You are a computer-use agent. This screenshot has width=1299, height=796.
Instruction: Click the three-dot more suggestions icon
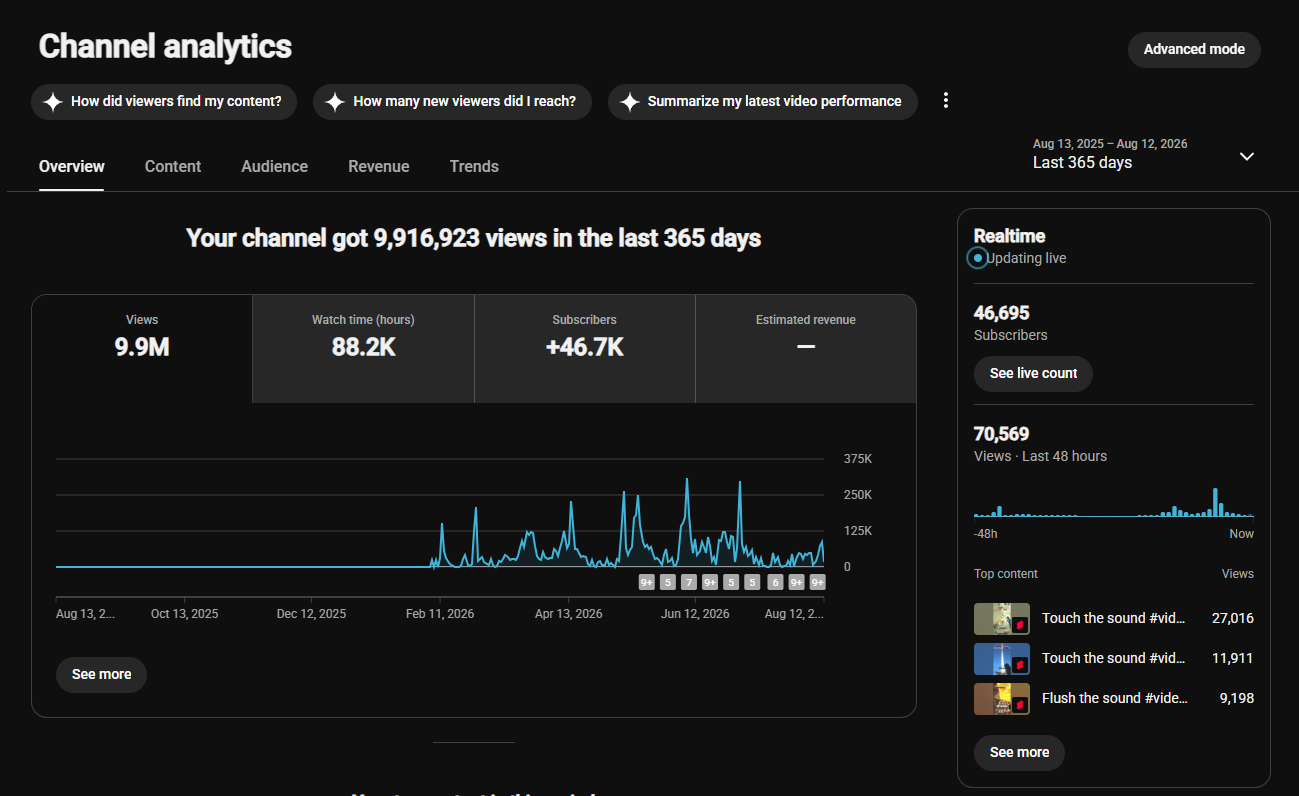pyautogui.click(x=946, y=101)
